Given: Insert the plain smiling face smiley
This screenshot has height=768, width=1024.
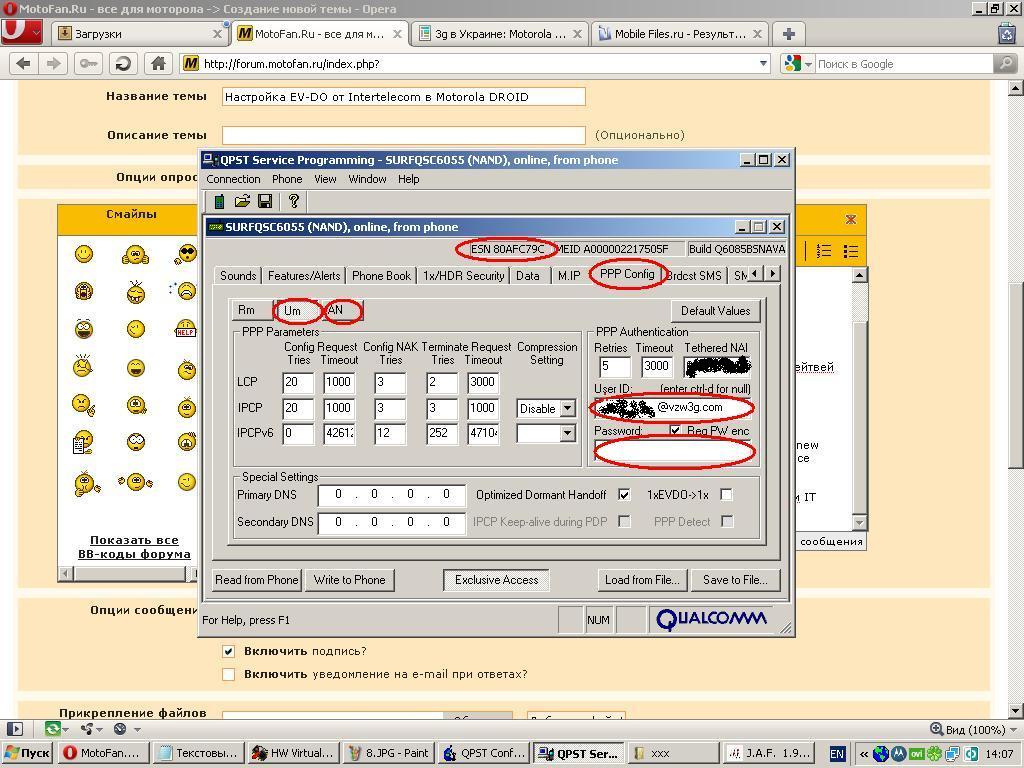Looking at the screenshot, I should click(84, 254).
